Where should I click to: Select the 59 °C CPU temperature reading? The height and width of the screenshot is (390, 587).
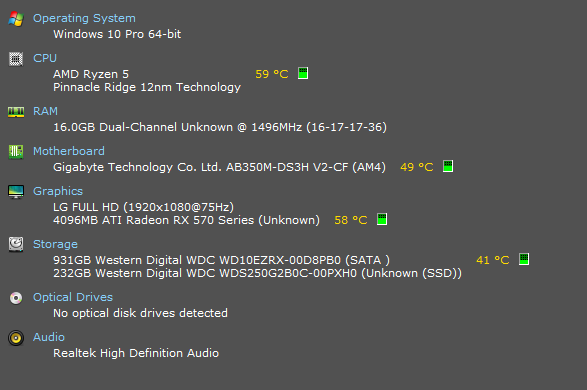pyautogui.click(x=272, y=74)
